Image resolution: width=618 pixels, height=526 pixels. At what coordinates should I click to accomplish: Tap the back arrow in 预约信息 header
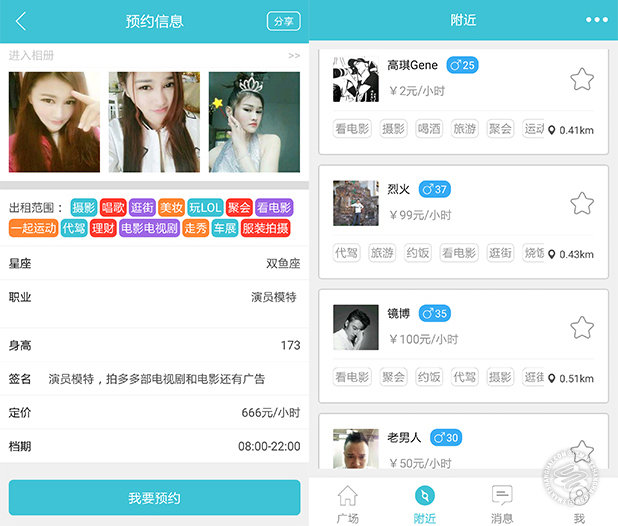21,21
